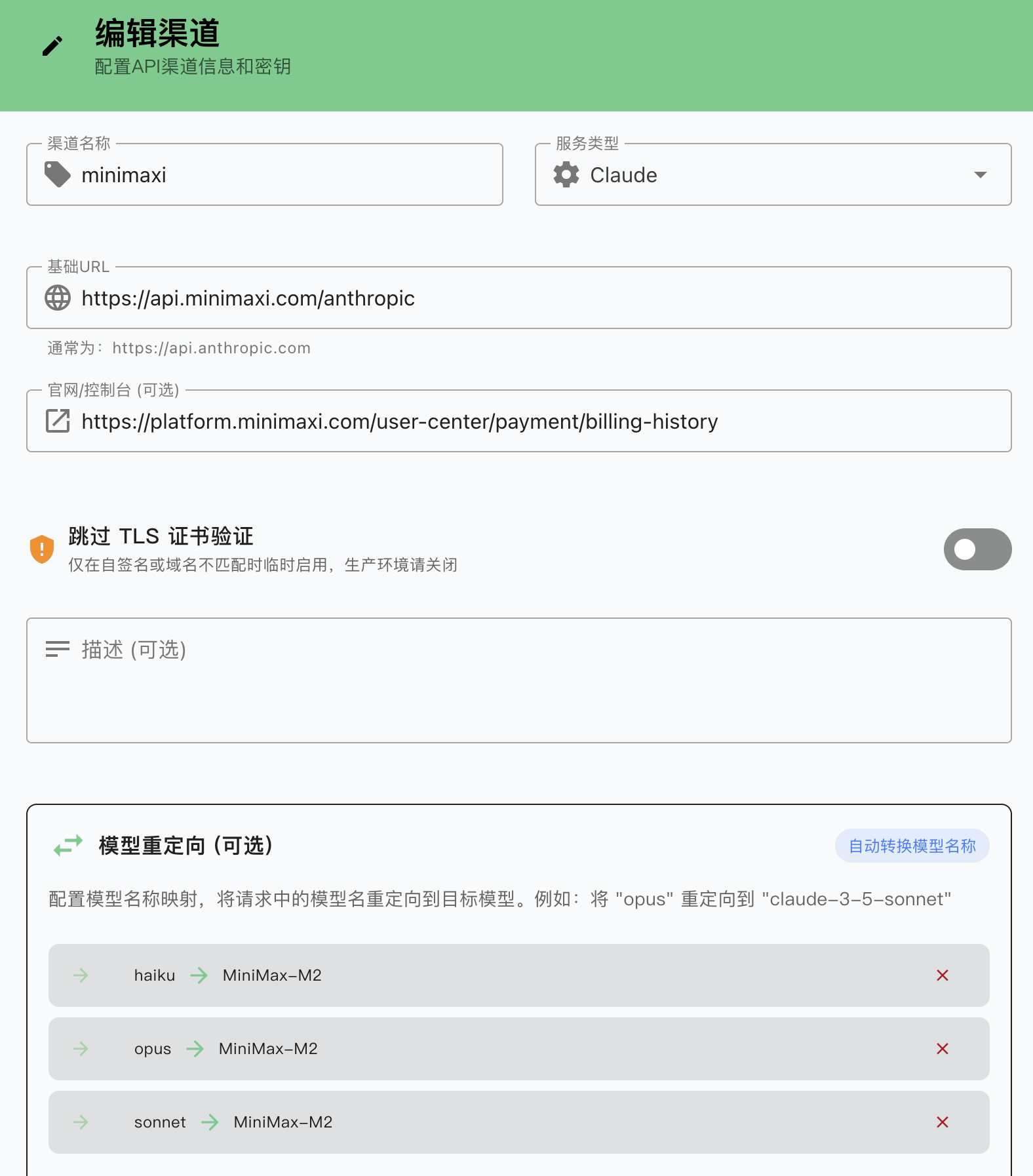Click the dropdown arrow next to Claude
This screenshot has width=1033, height=1176.
(981, 174)
